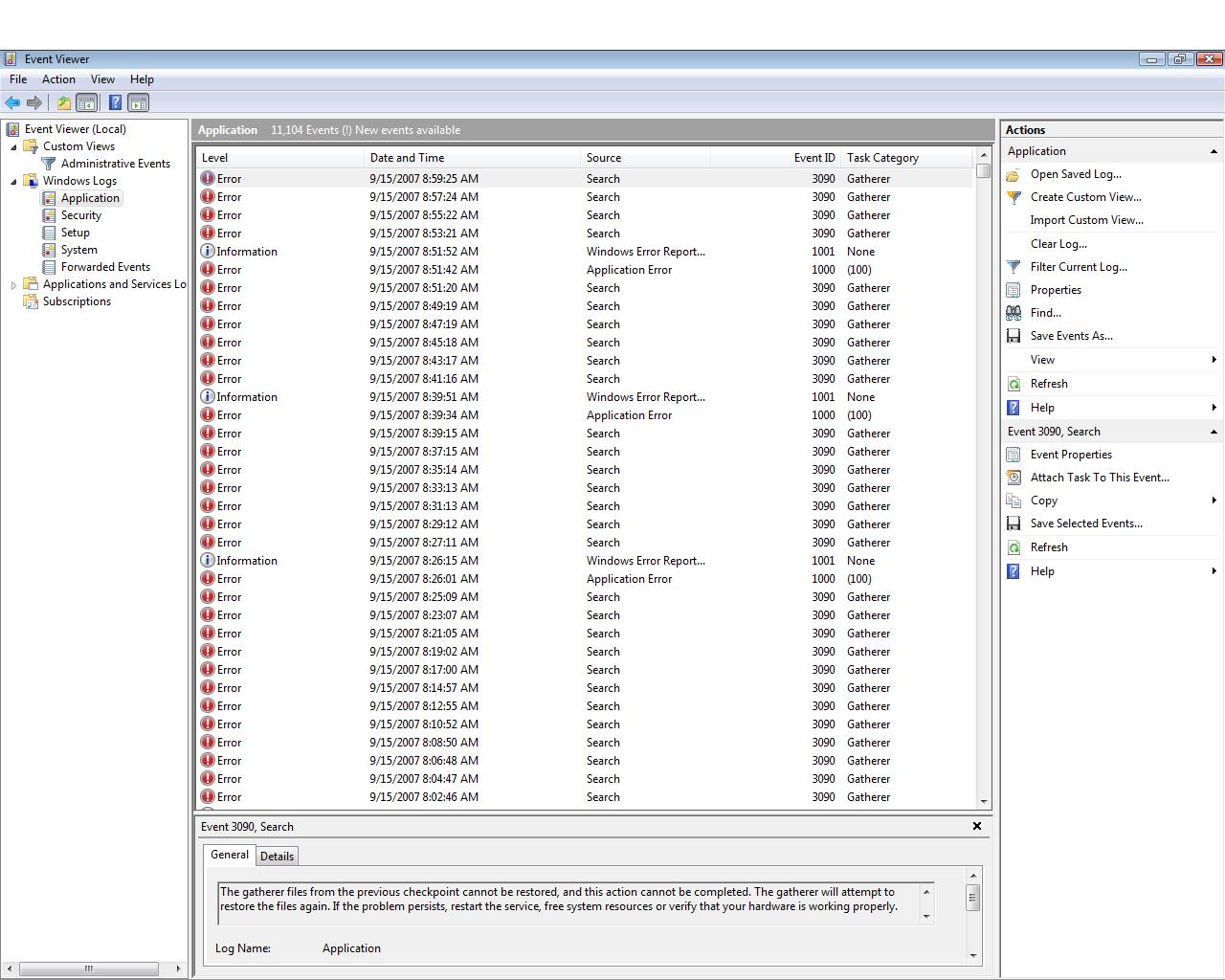Click the Show/Hide Console Tree toolbar icon
The image size is (1225, 980).
[86, 102]
